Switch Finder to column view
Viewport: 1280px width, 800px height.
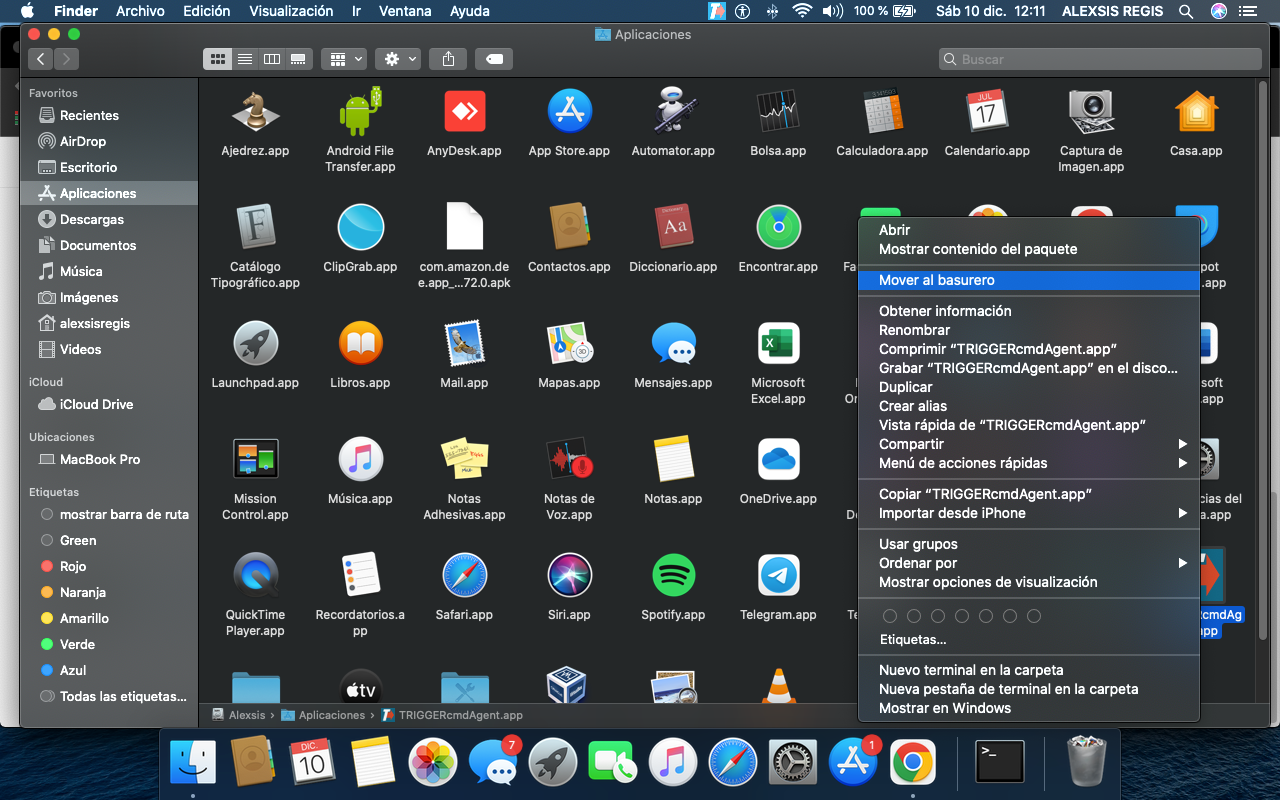click(x=271, y=59)
